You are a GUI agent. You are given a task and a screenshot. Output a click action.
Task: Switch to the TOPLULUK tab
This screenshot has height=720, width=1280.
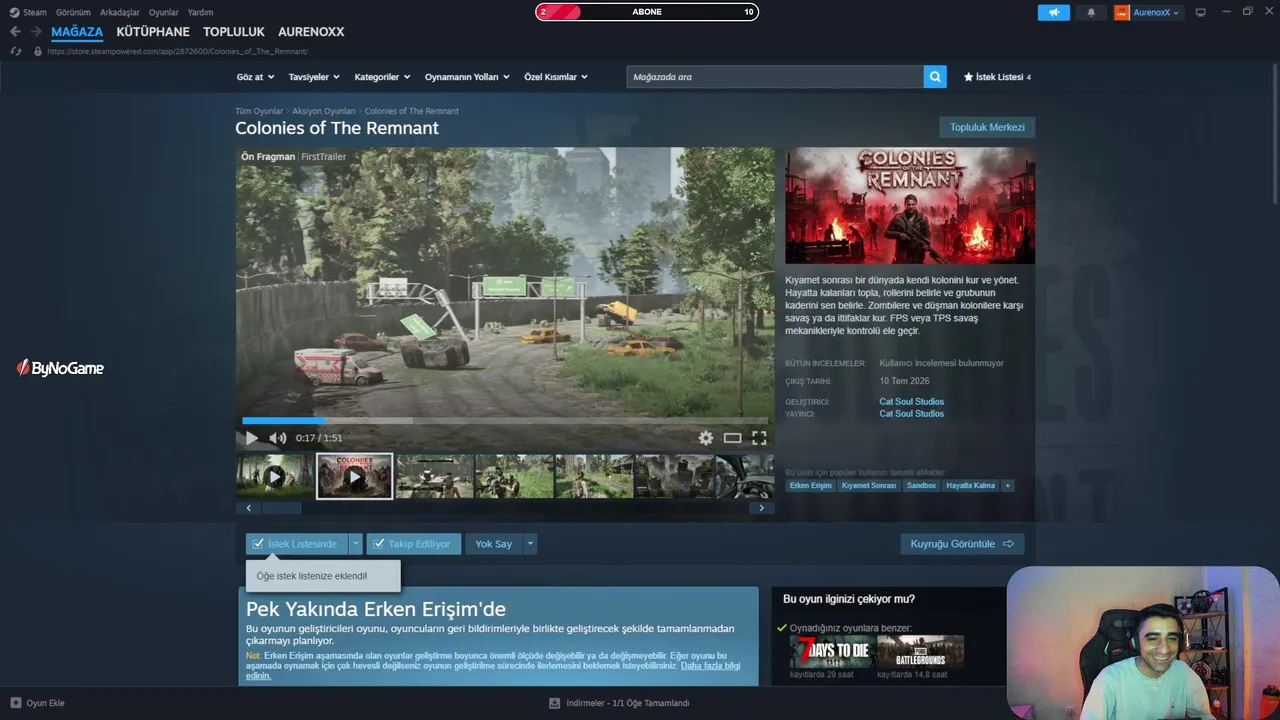pos(234,32)
